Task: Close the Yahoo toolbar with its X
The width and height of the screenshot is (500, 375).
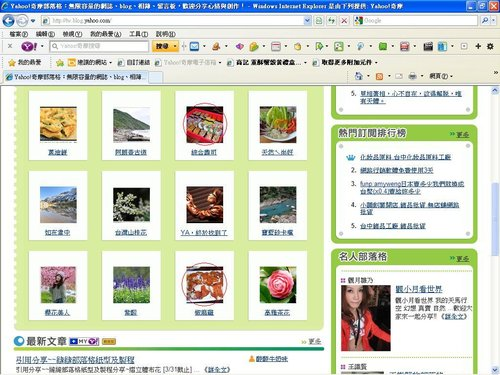Action: (x=10, y=46)
